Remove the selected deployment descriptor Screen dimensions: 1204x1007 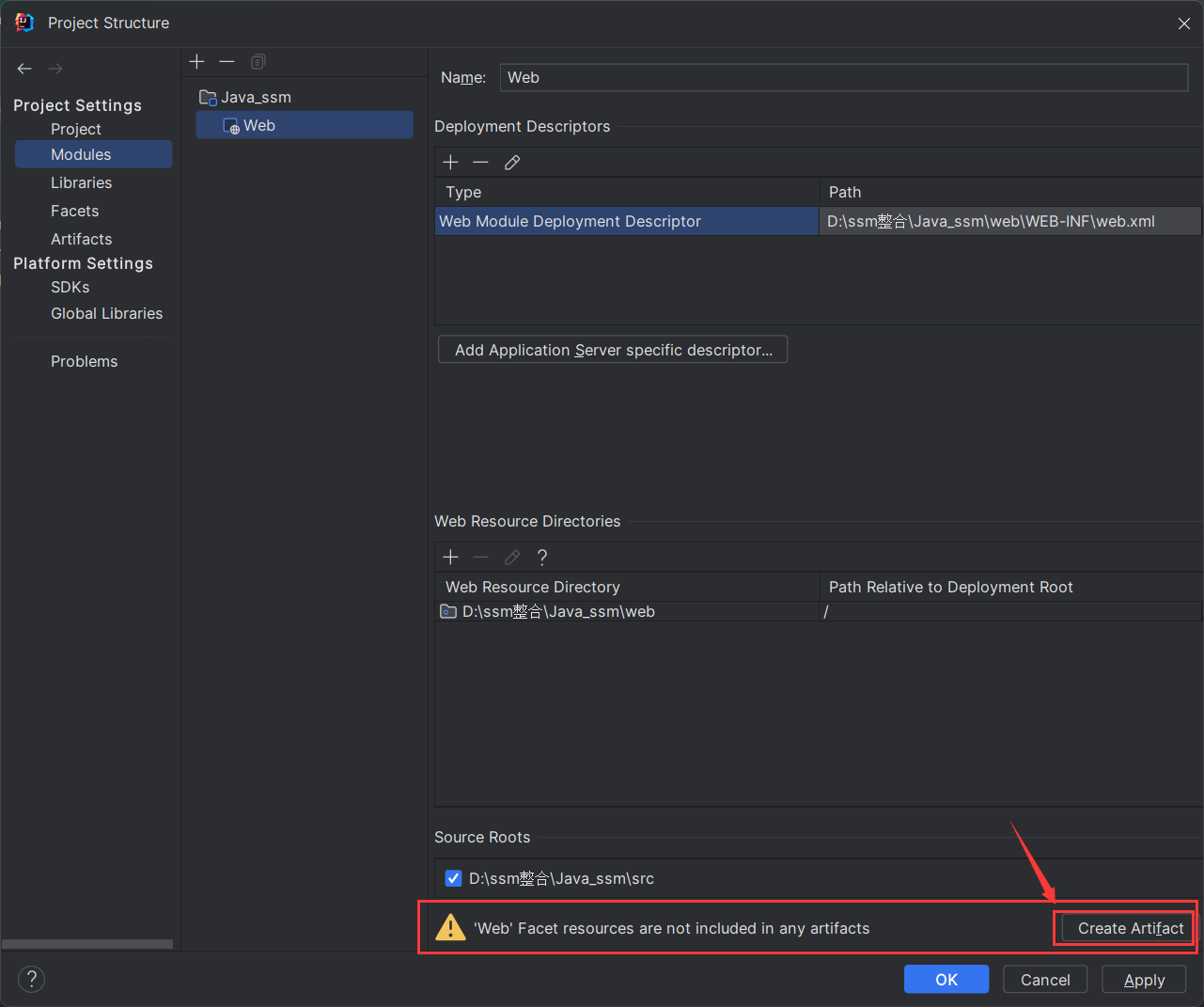click(480, 163)
